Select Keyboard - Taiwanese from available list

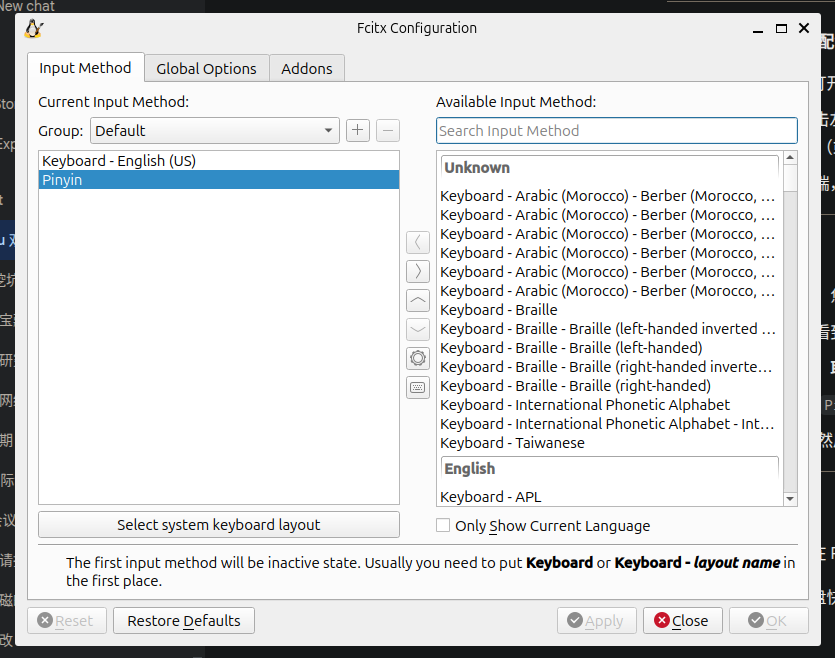click(x=512, y=443)
